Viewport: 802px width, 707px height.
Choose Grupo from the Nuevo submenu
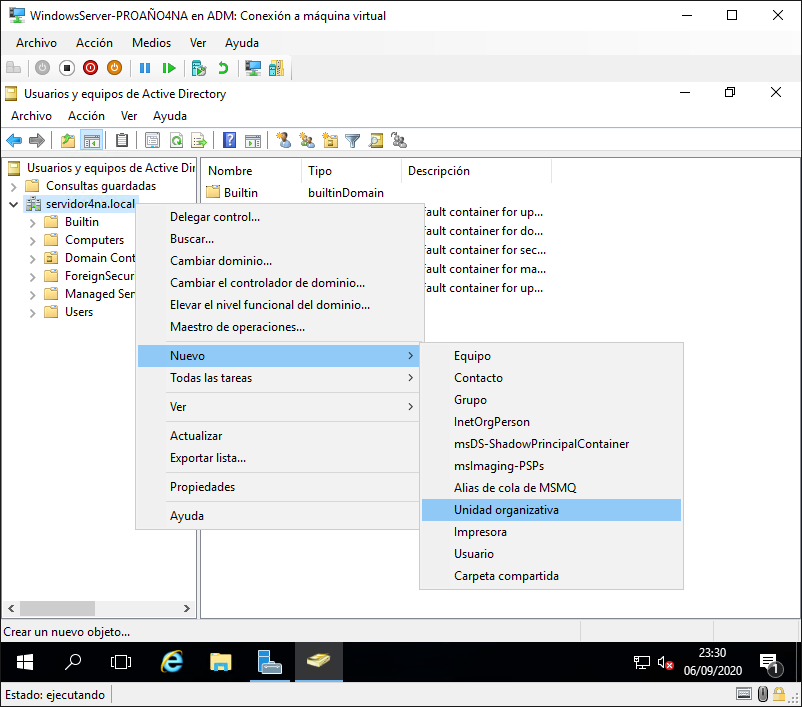click(x=551, y=400)
